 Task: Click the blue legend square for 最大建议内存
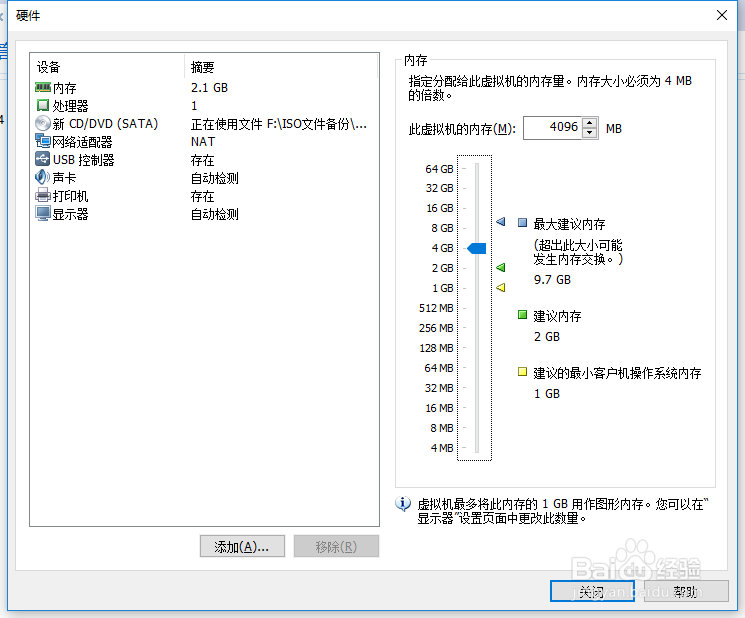point(522,223)
